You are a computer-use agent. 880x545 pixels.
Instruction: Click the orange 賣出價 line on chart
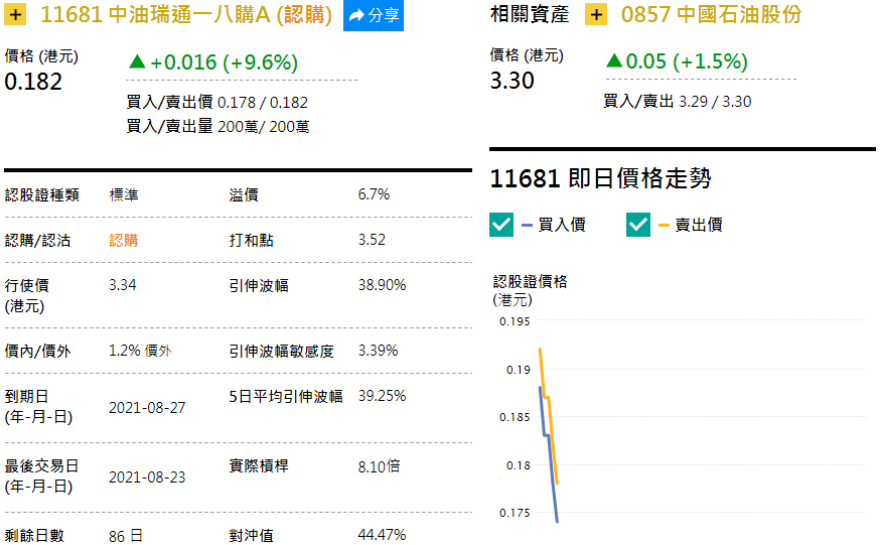548,415
